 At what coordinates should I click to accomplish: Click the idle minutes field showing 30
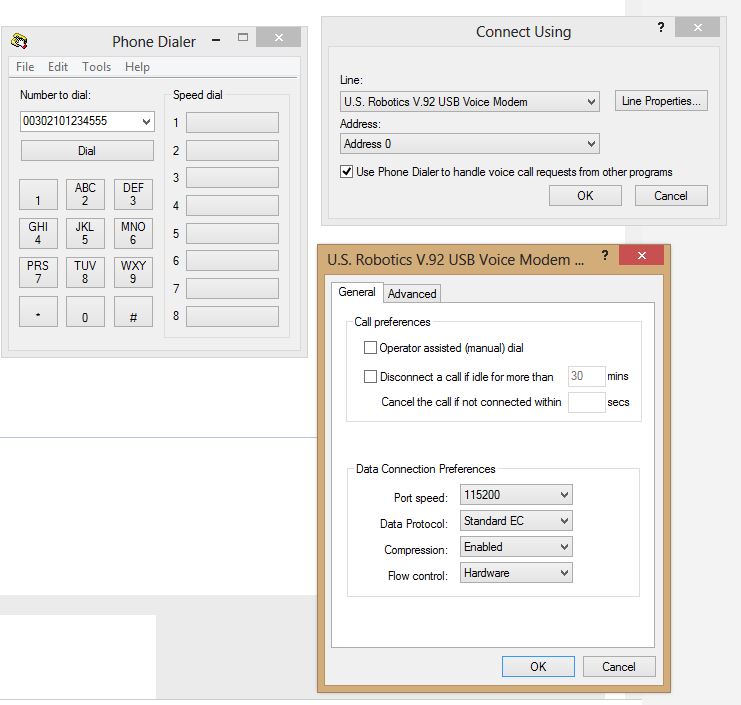(x=586, y=376)
